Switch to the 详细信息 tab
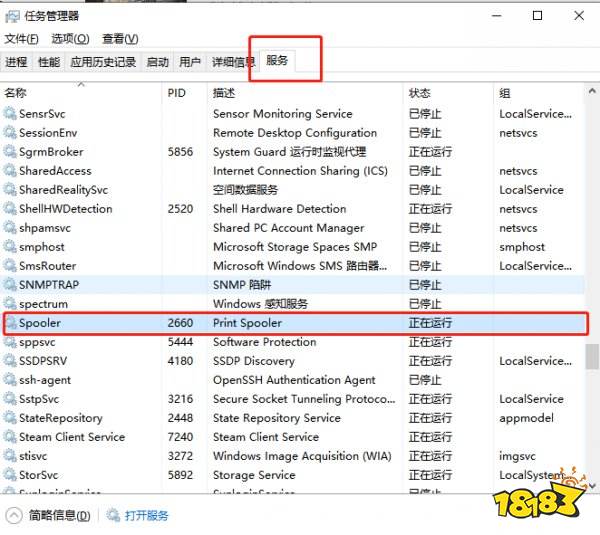The width and height of the screenshot is (600, 535). (233, 62)
